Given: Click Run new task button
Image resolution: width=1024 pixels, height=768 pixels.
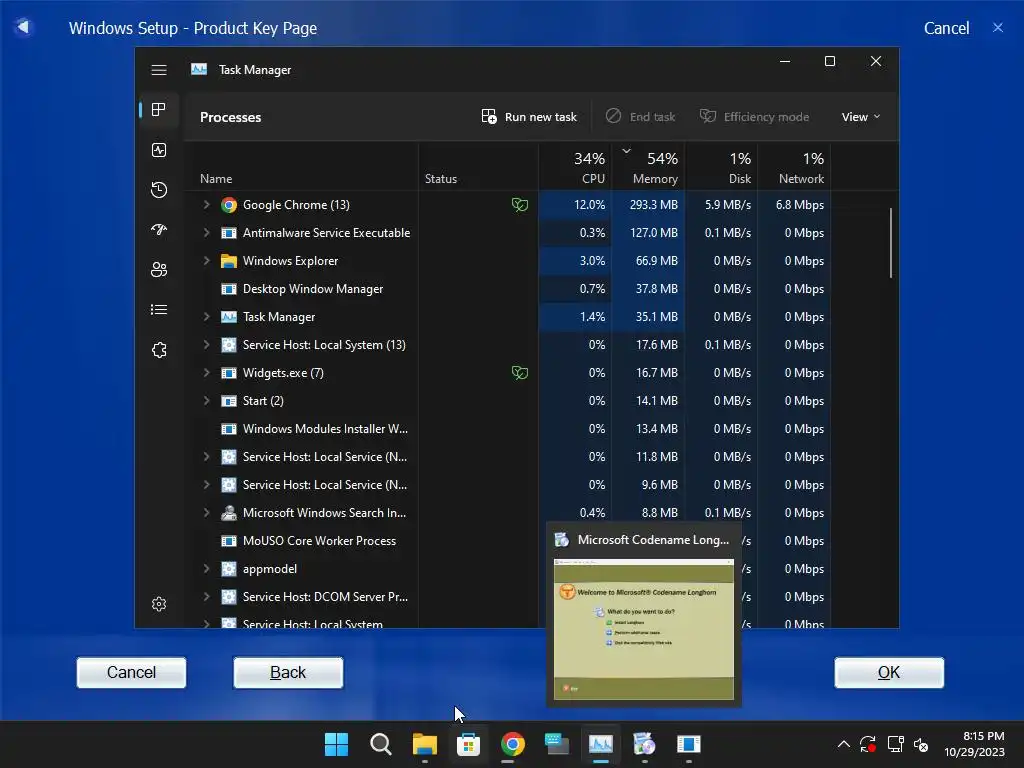Looking at the screenshot, I should coord(529,117).
